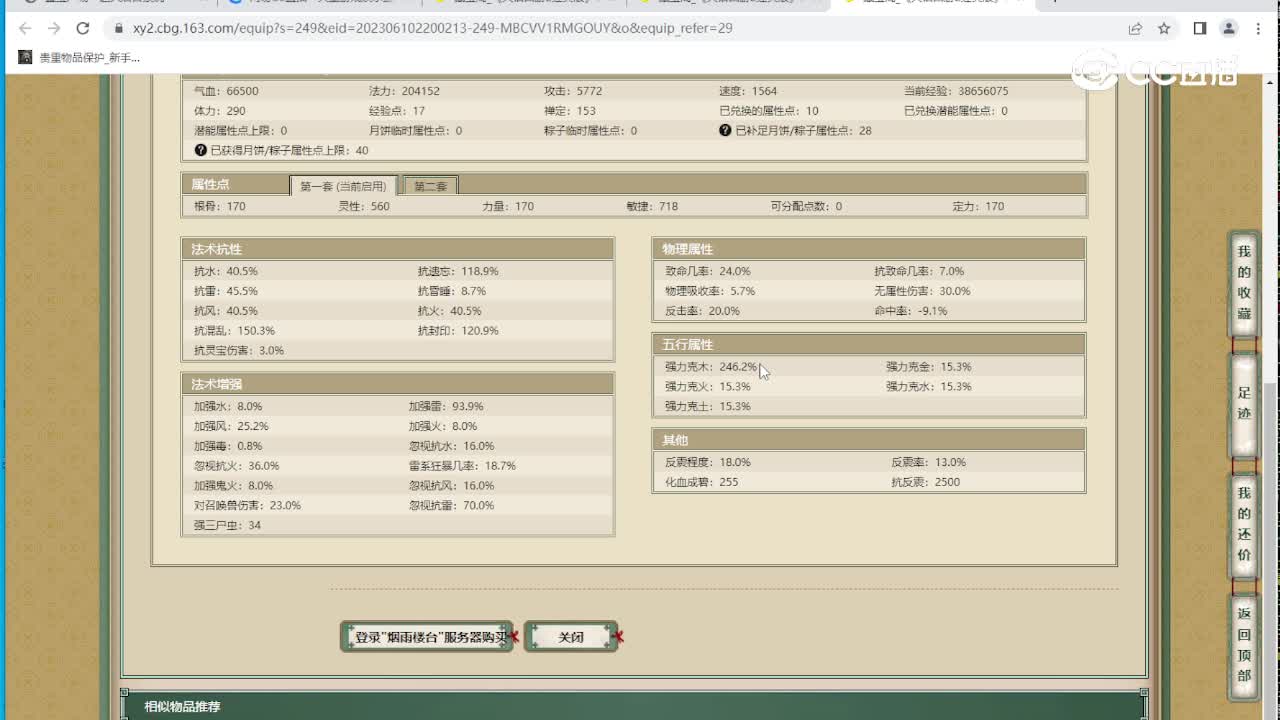Click the 致命几率: 24.0% entry
Screen dimensions: 1280x720
[708, 271]
